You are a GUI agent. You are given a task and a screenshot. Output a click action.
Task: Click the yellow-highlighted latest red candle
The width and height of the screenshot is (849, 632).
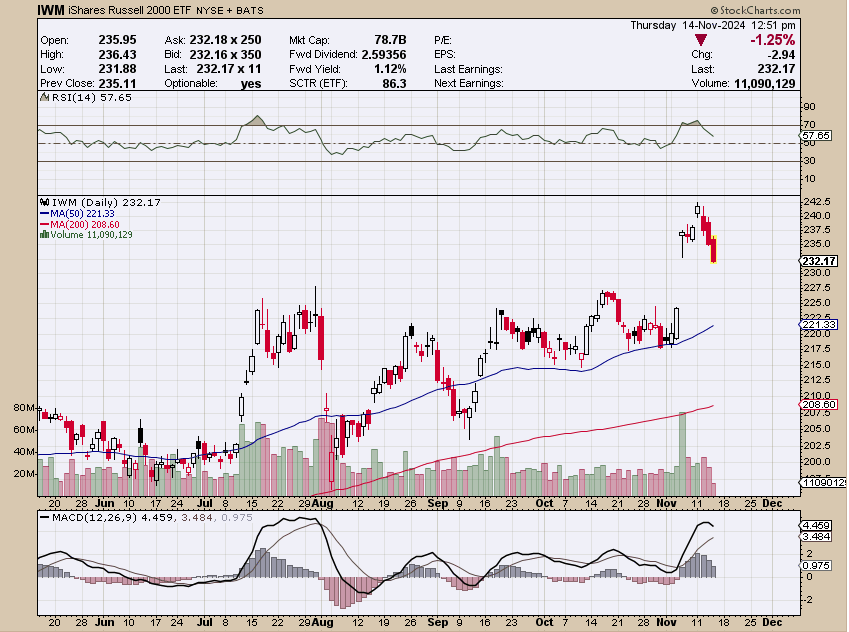714,250
